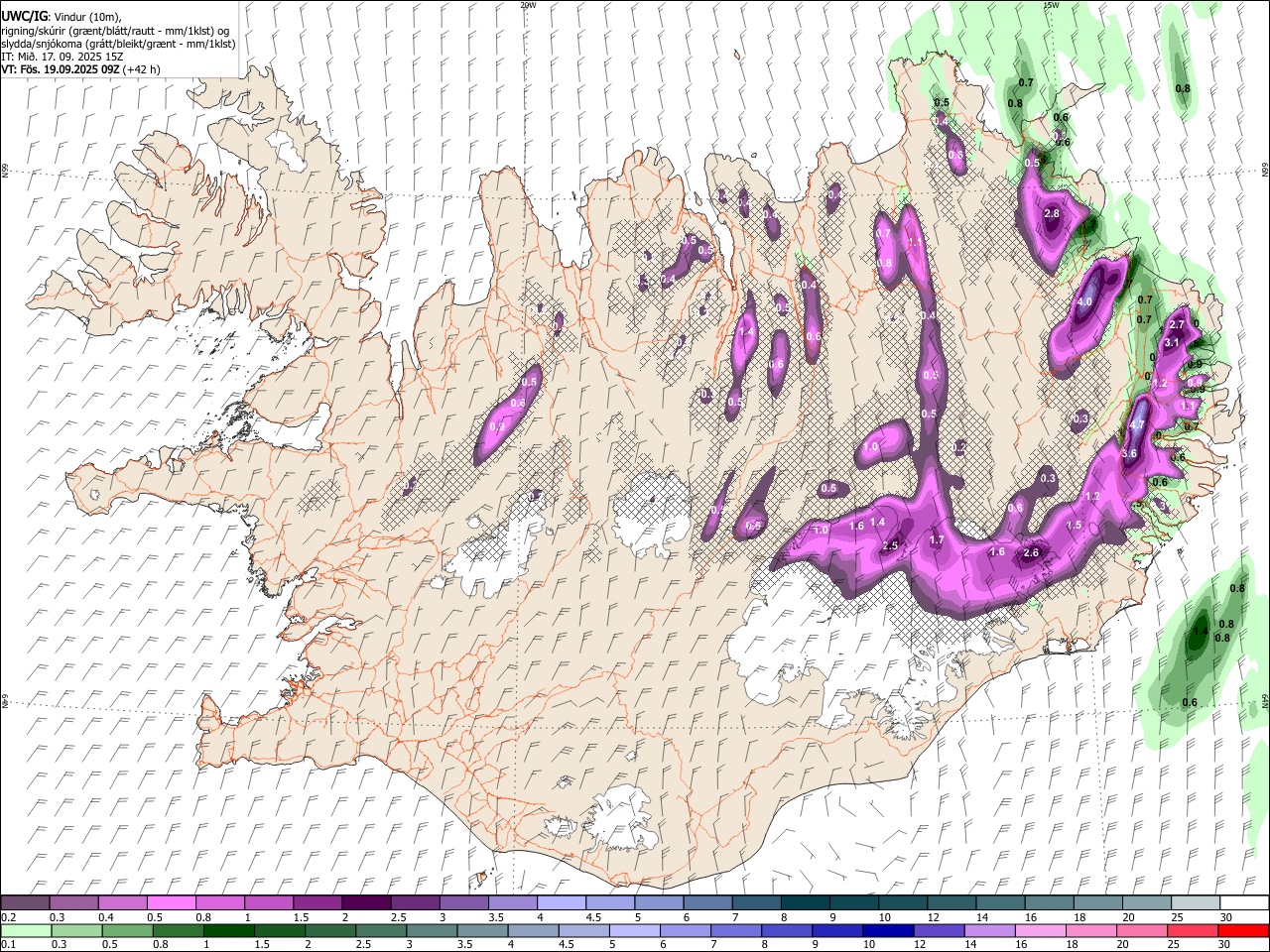Click the pale lavender 4 swatch, upper scale
Screen dimensions: 1270x952
click(562, 902)
